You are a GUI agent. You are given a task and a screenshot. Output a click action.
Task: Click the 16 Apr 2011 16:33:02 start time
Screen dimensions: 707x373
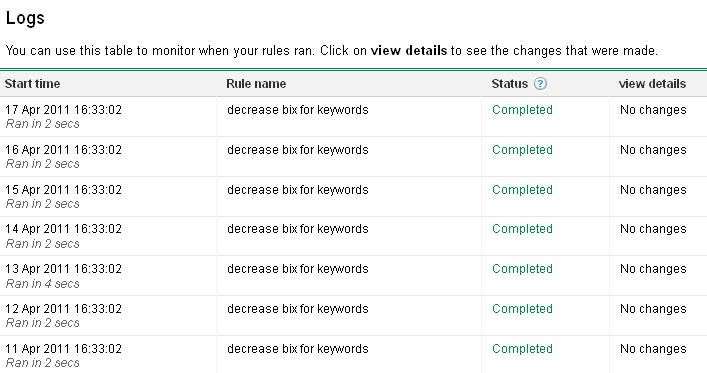point(64,150)
